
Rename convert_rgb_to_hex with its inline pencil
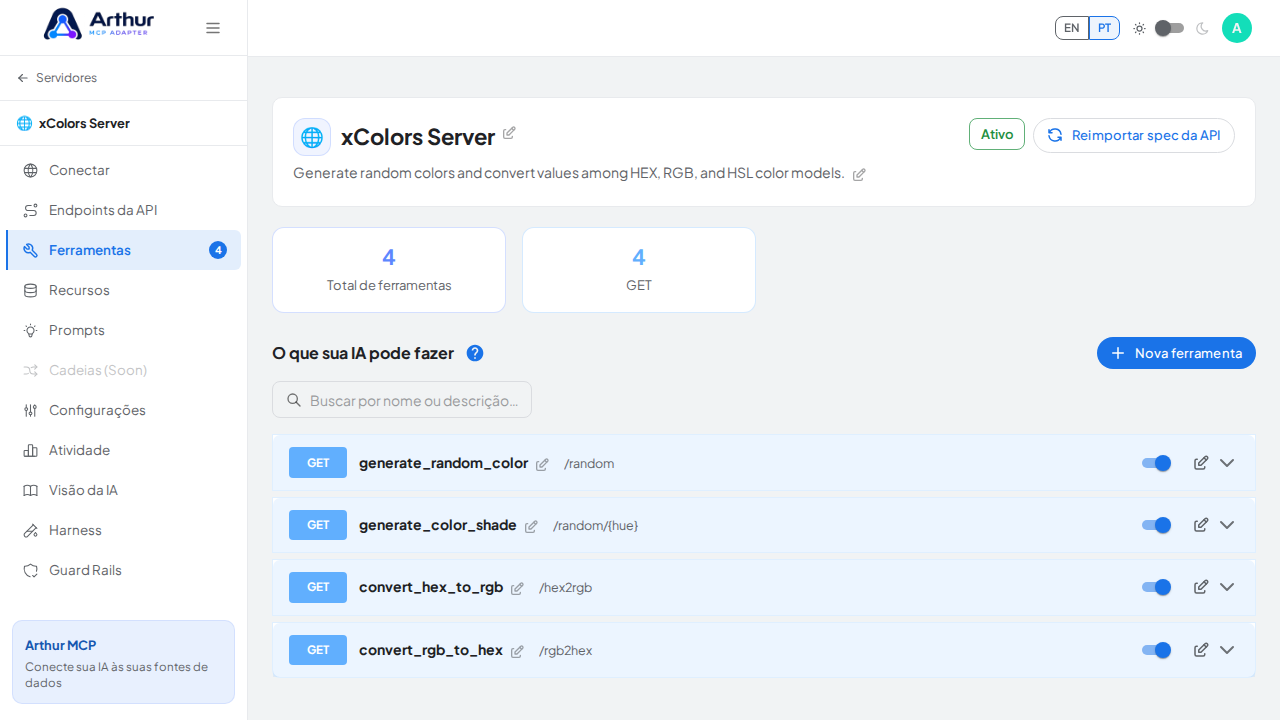coord(517,651)
